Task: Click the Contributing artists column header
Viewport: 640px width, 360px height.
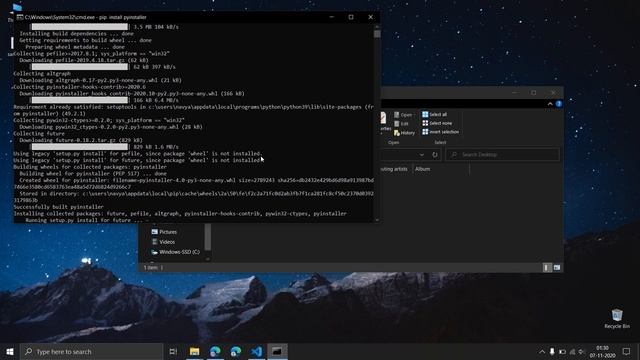Action: [394, 169]
